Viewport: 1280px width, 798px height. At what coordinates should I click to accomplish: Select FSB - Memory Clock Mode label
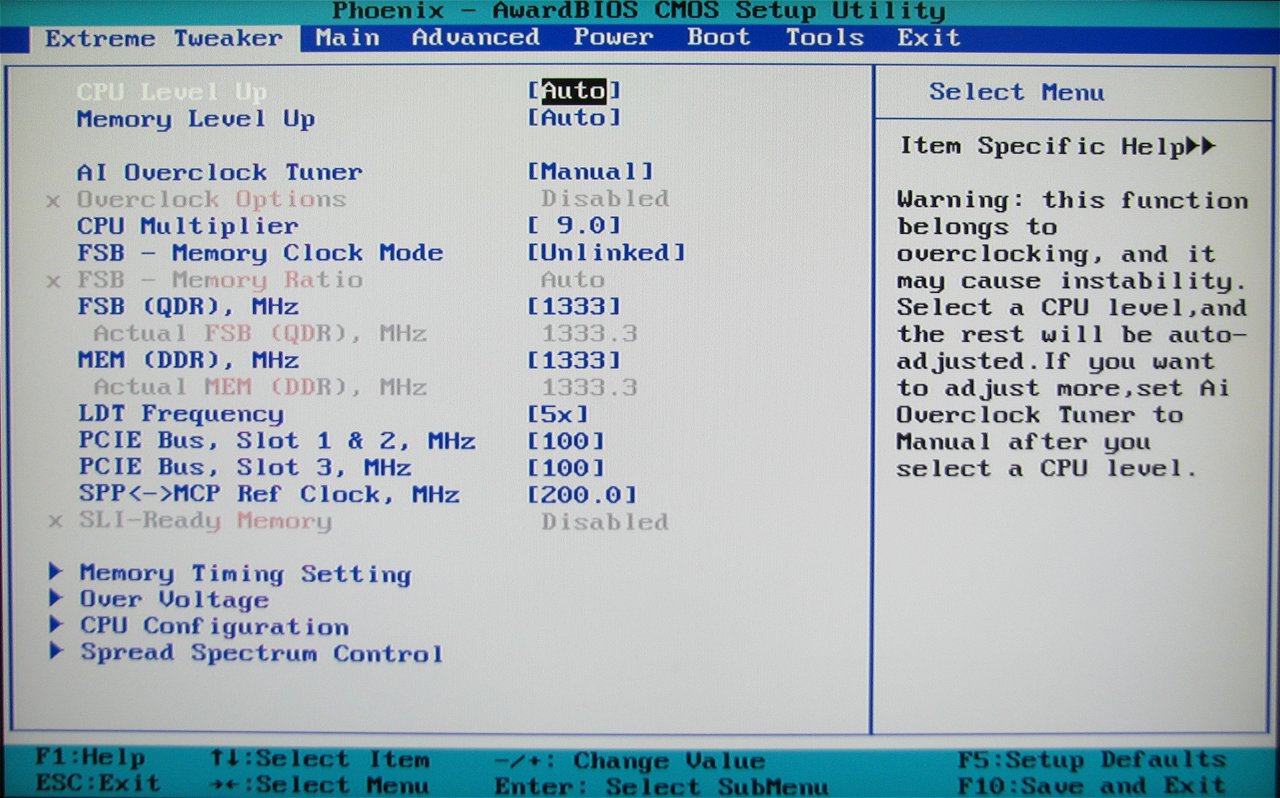point(260,253)
